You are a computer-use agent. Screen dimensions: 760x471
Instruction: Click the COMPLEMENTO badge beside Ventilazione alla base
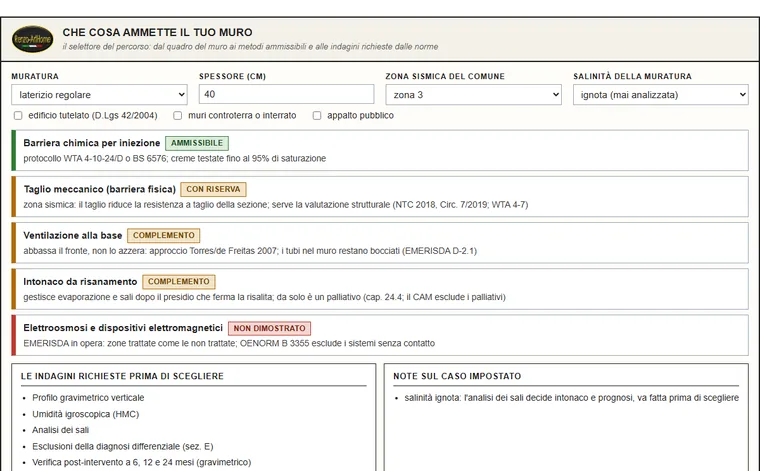point(164,235)
